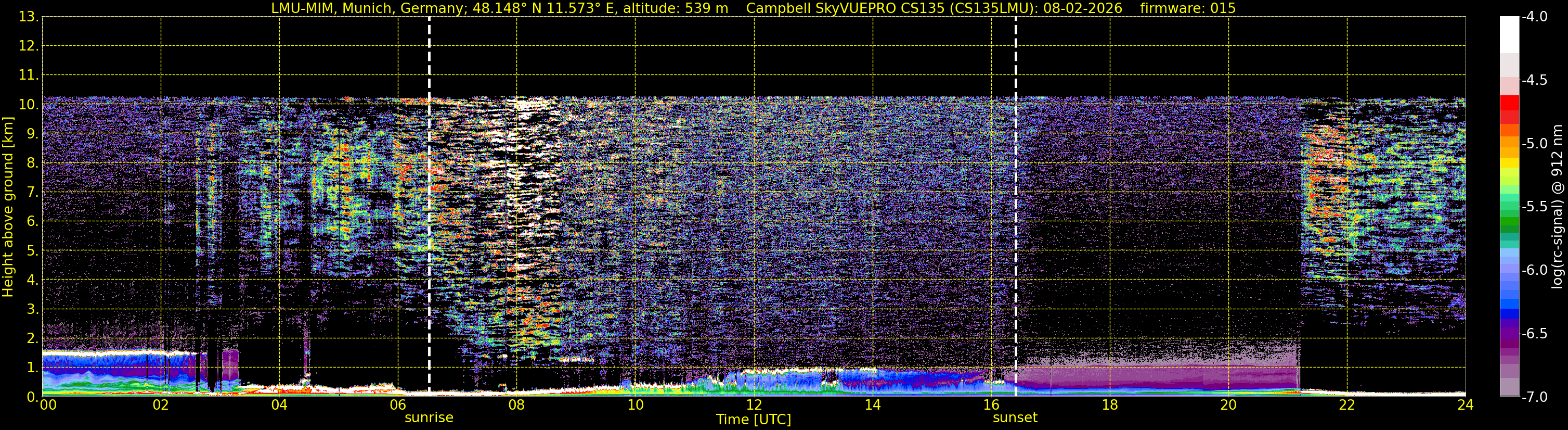Click the white top section of the colorbar
1568x430 pixels.
click(x=1509, y=35)
